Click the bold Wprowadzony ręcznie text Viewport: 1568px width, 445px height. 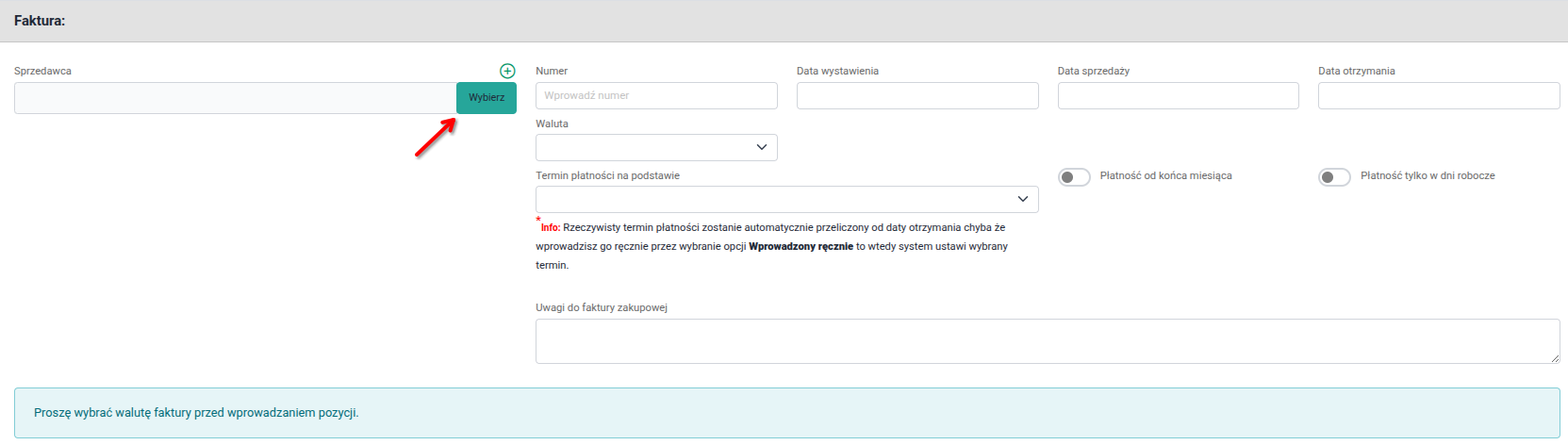pos(801,246)
